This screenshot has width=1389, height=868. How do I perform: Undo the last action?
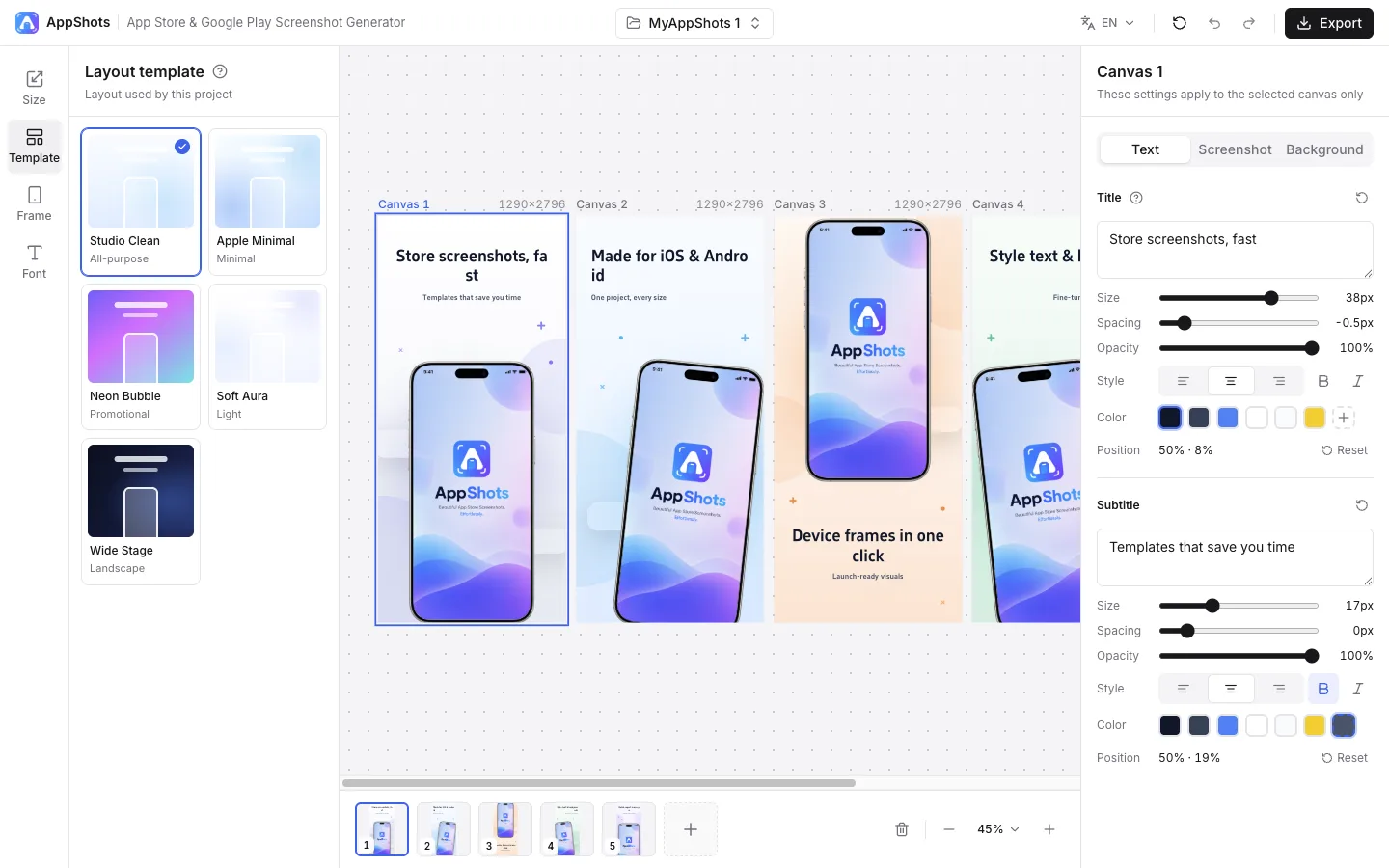coord(1214,23)
